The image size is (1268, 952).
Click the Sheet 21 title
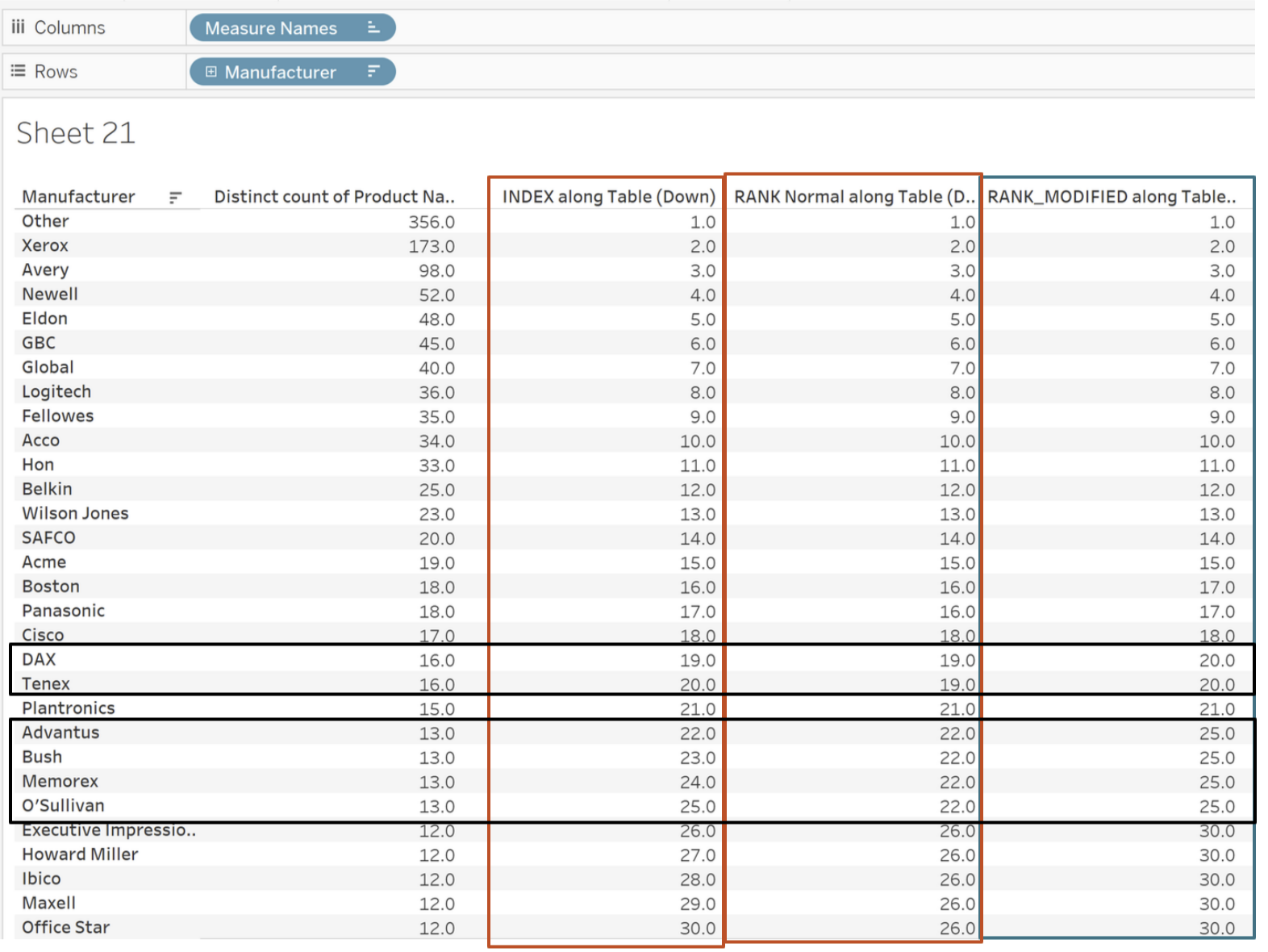tap(76, 133)
